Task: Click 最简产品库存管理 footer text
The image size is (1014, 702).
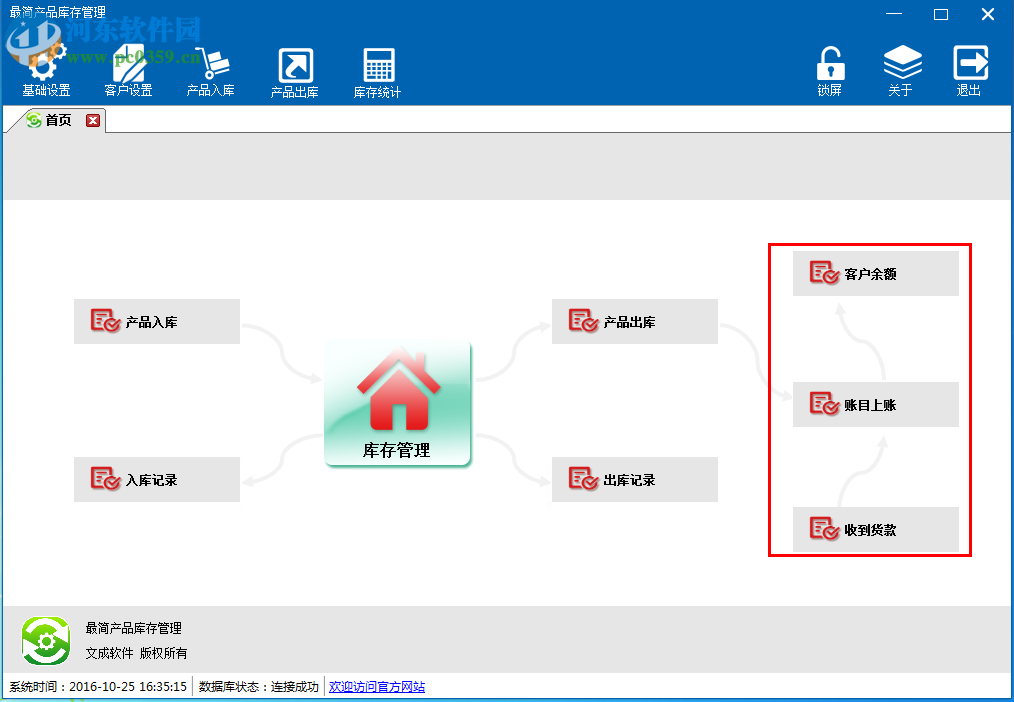Action: click(134, 628)
